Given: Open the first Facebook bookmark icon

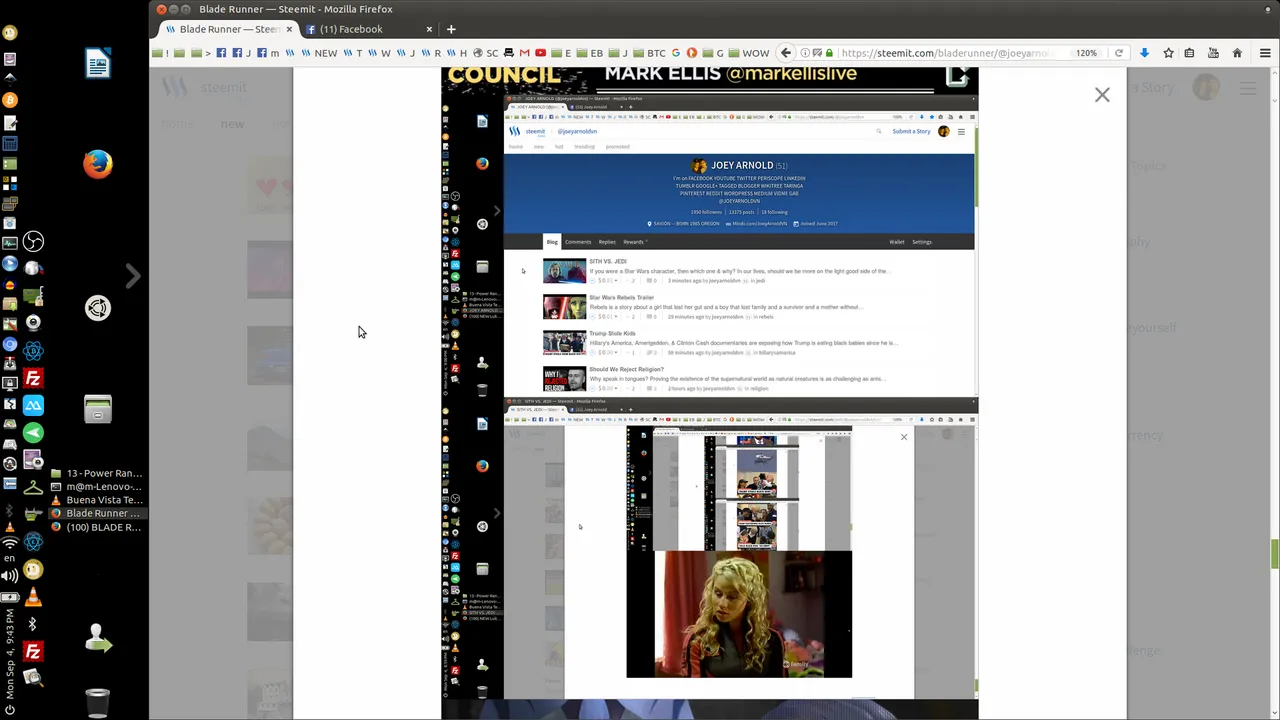Looking at the screenshot, I should click(x=221, y=53).
